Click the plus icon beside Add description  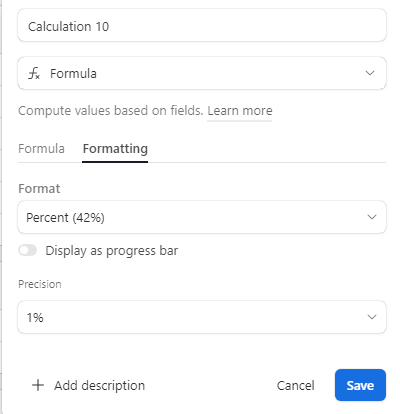pyautogui.click(x=38, y=385)
